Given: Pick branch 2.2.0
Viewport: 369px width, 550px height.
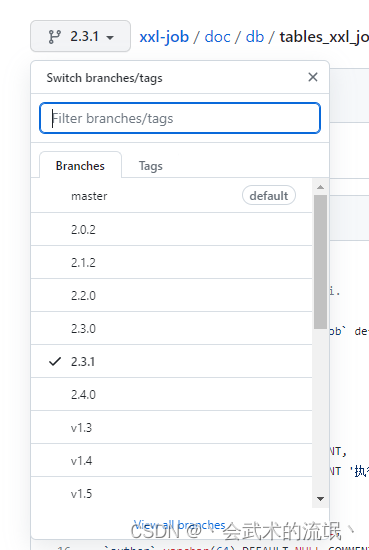Looking at the screenshot, I should 172,295.
